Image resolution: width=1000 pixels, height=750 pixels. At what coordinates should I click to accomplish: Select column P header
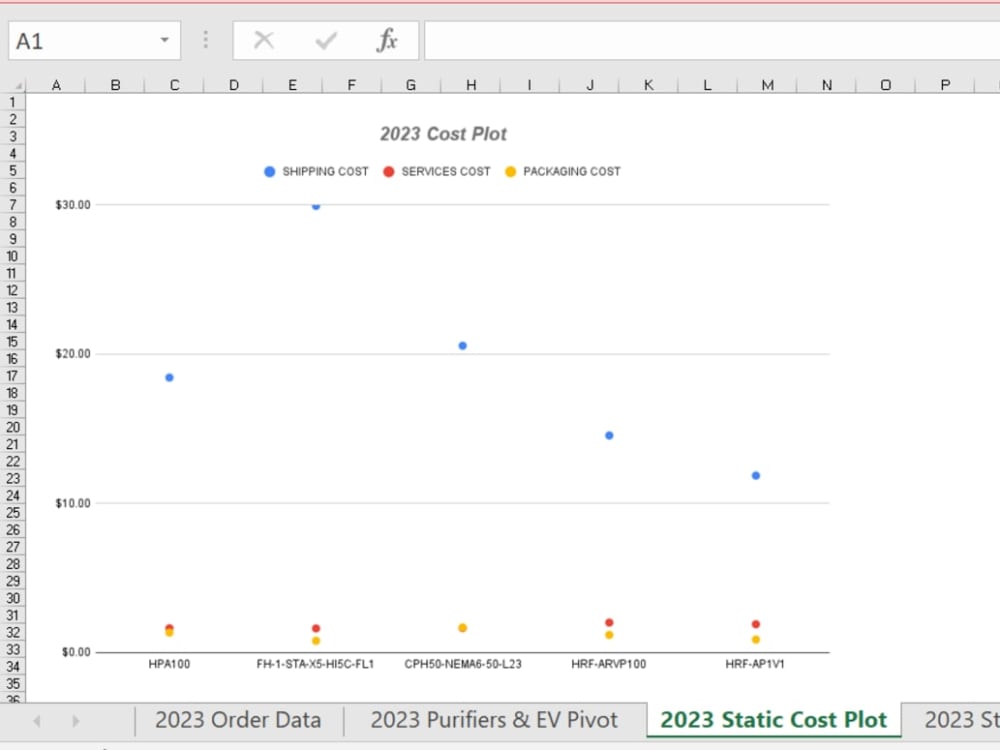point(945,85)
